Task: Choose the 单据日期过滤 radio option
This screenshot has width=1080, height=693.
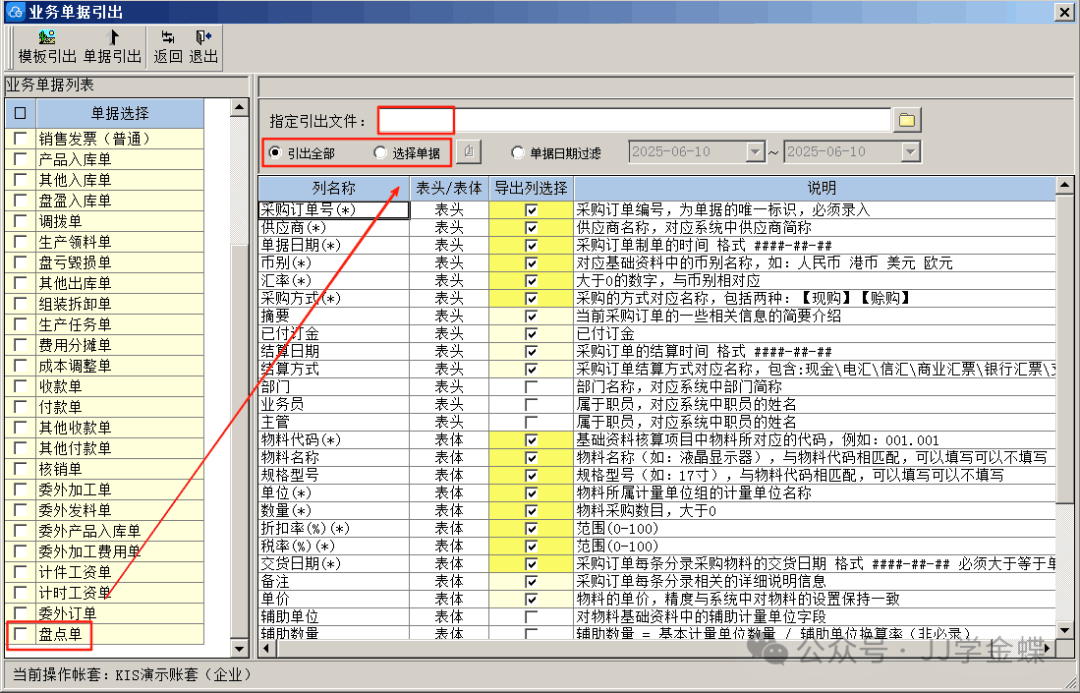Action: [517, 153]
